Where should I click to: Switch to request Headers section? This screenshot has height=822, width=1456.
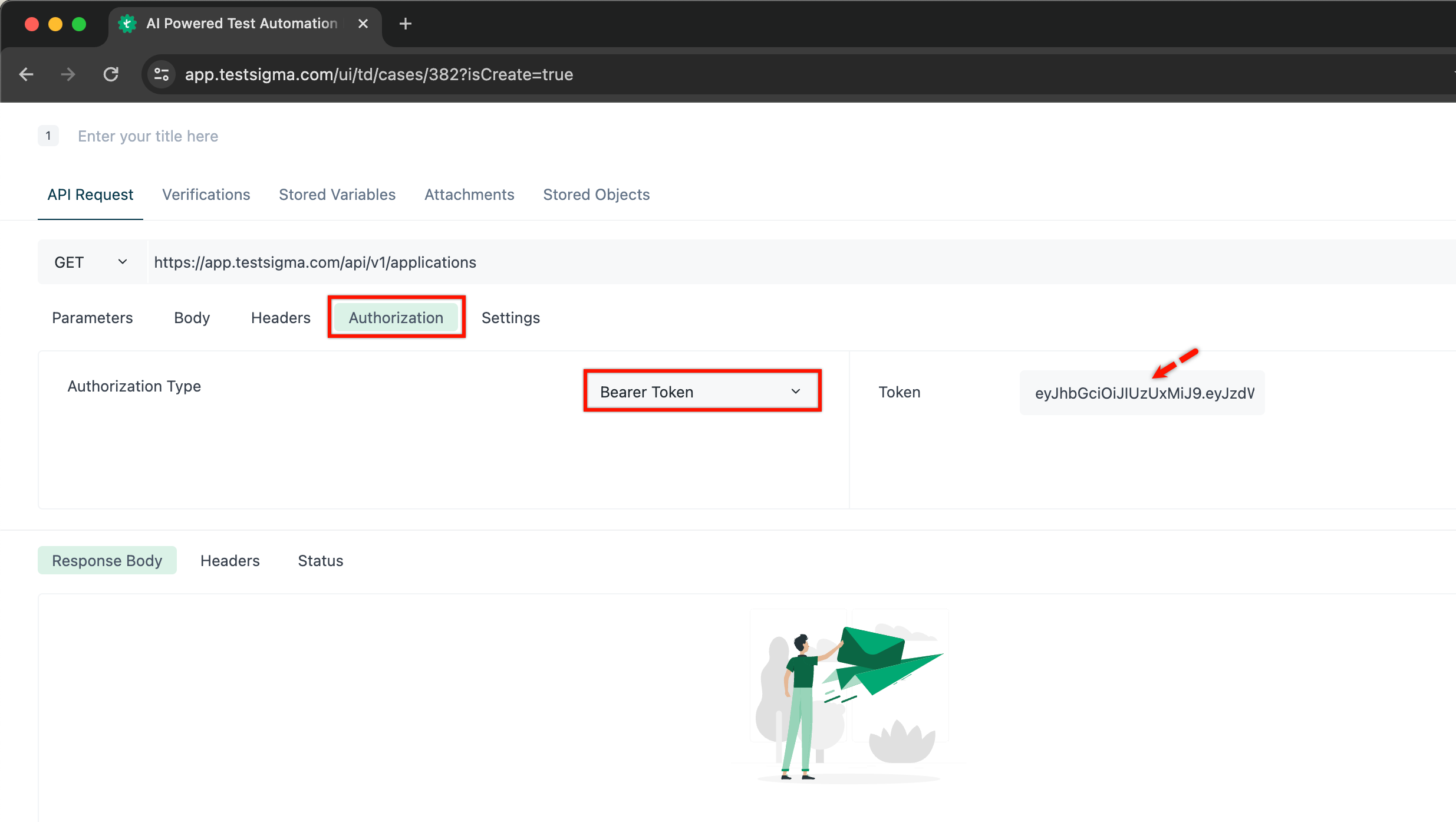click(281, 318)
